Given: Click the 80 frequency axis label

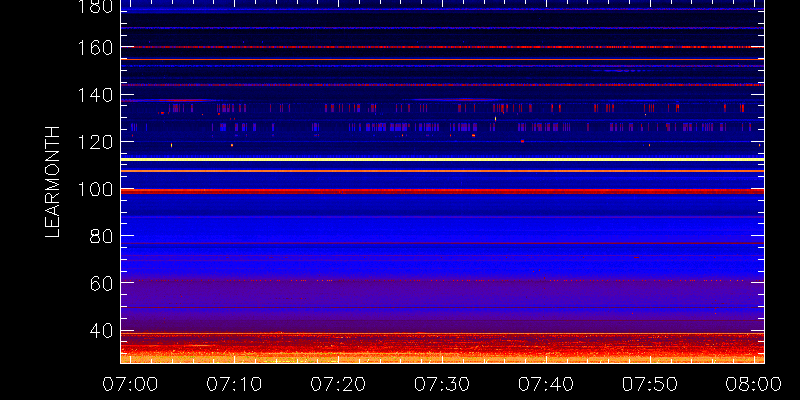Looking at the screenshot, I should pyautogui.click(x=101, y=237).
